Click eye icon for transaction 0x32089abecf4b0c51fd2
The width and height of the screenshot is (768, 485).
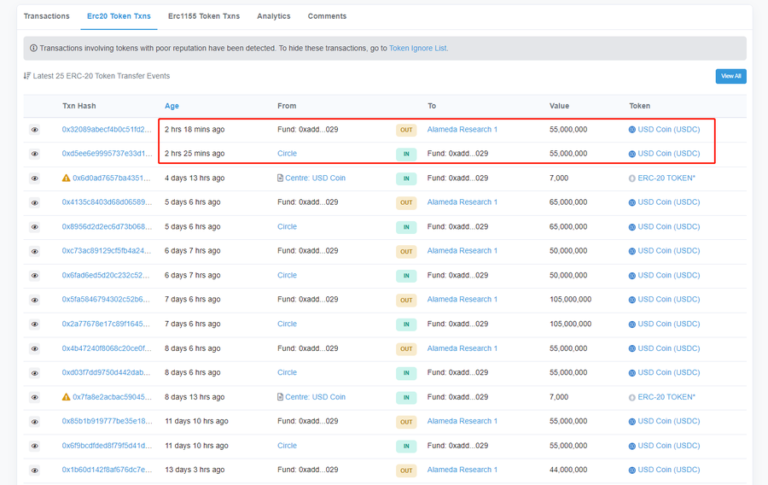pyautogui.click(x=34, y=130)
